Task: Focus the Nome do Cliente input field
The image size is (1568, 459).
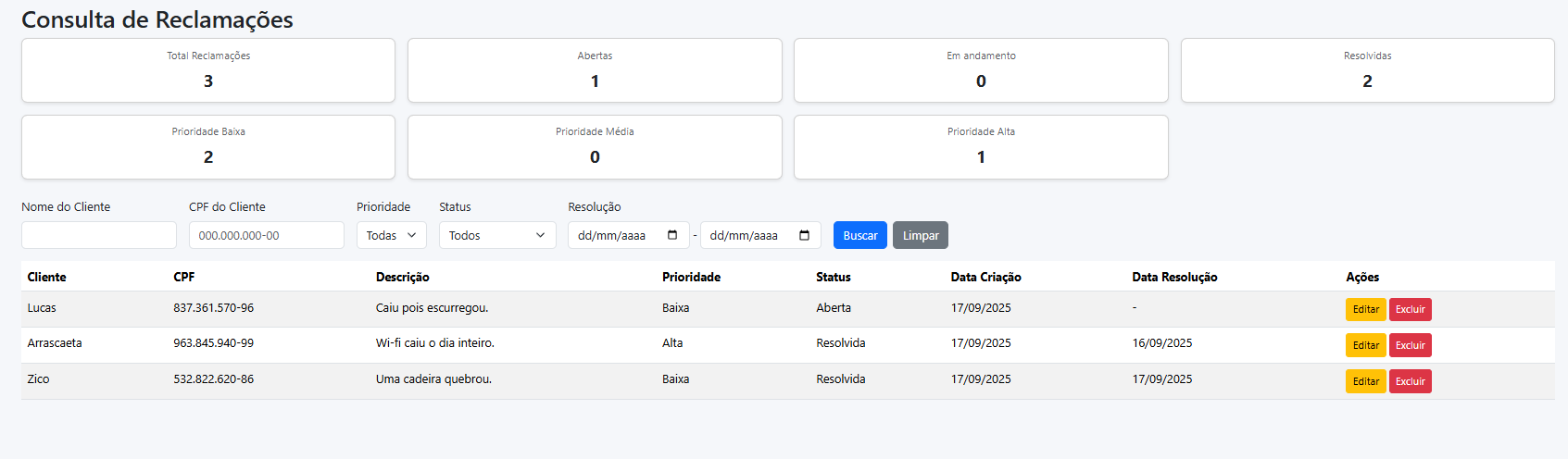Action: click(99, 235)
